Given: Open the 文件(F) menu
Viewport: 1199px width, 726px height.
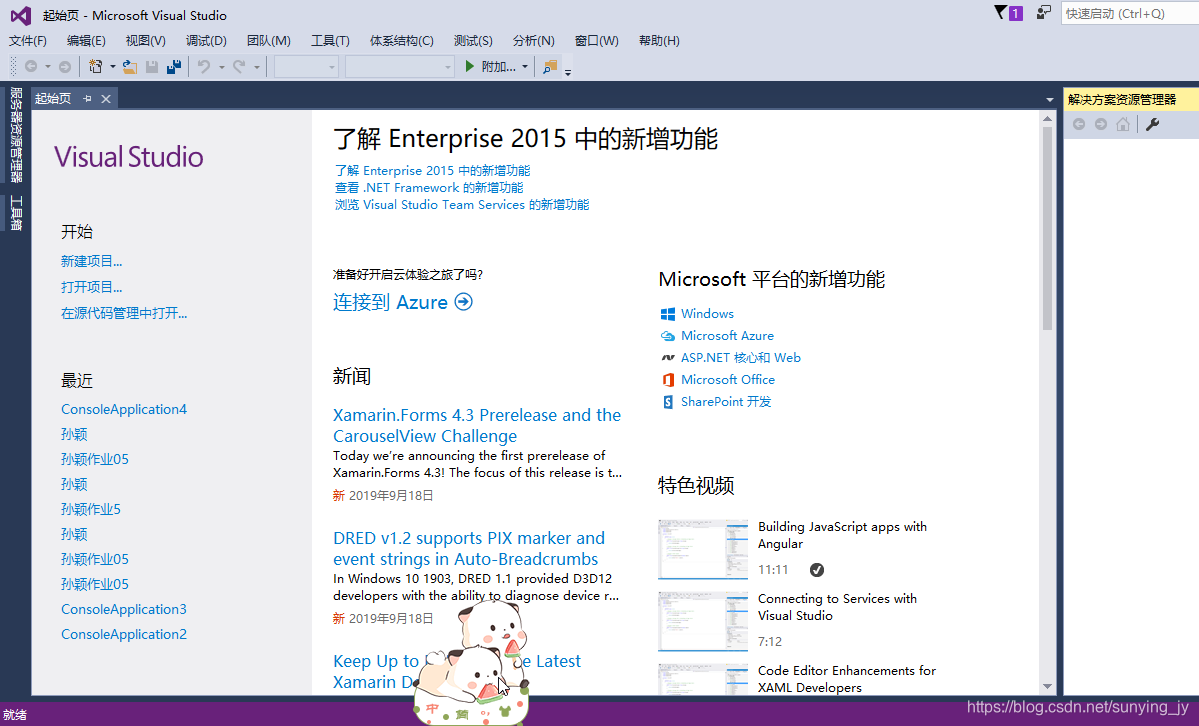Looking at the screenshot, I should (x=28, y=41).
